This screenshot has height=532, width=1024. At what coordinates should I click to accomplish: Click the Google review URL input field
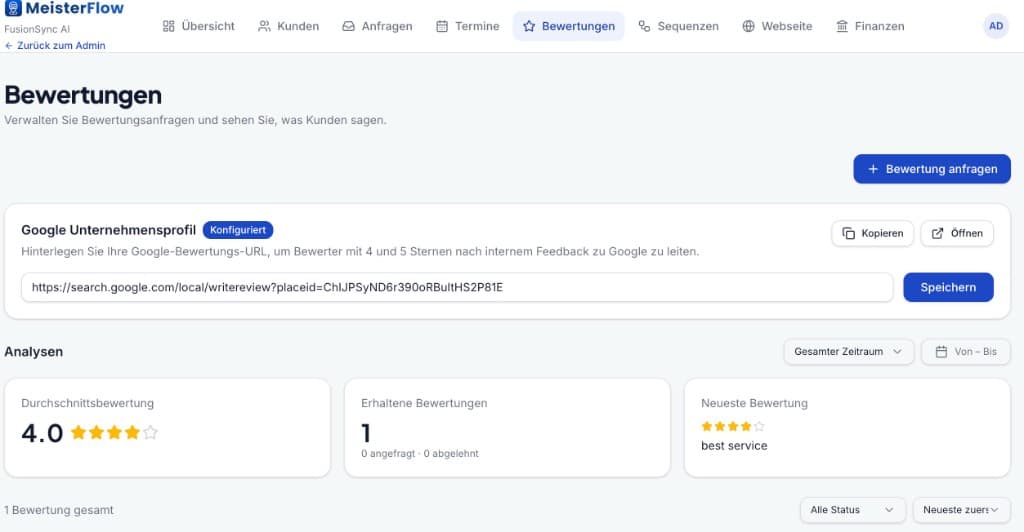457,287
